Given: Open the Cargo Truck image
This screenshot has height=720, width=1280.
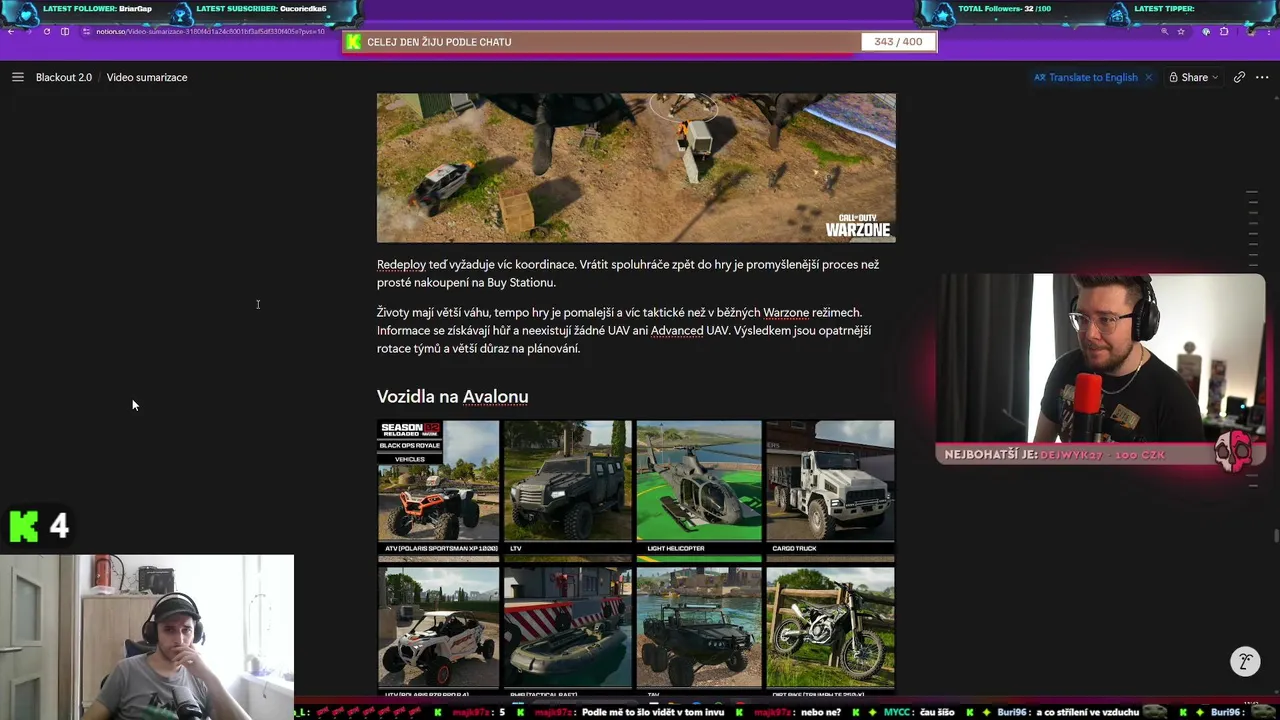Looking at the screenshot, I should pos(830,487).
